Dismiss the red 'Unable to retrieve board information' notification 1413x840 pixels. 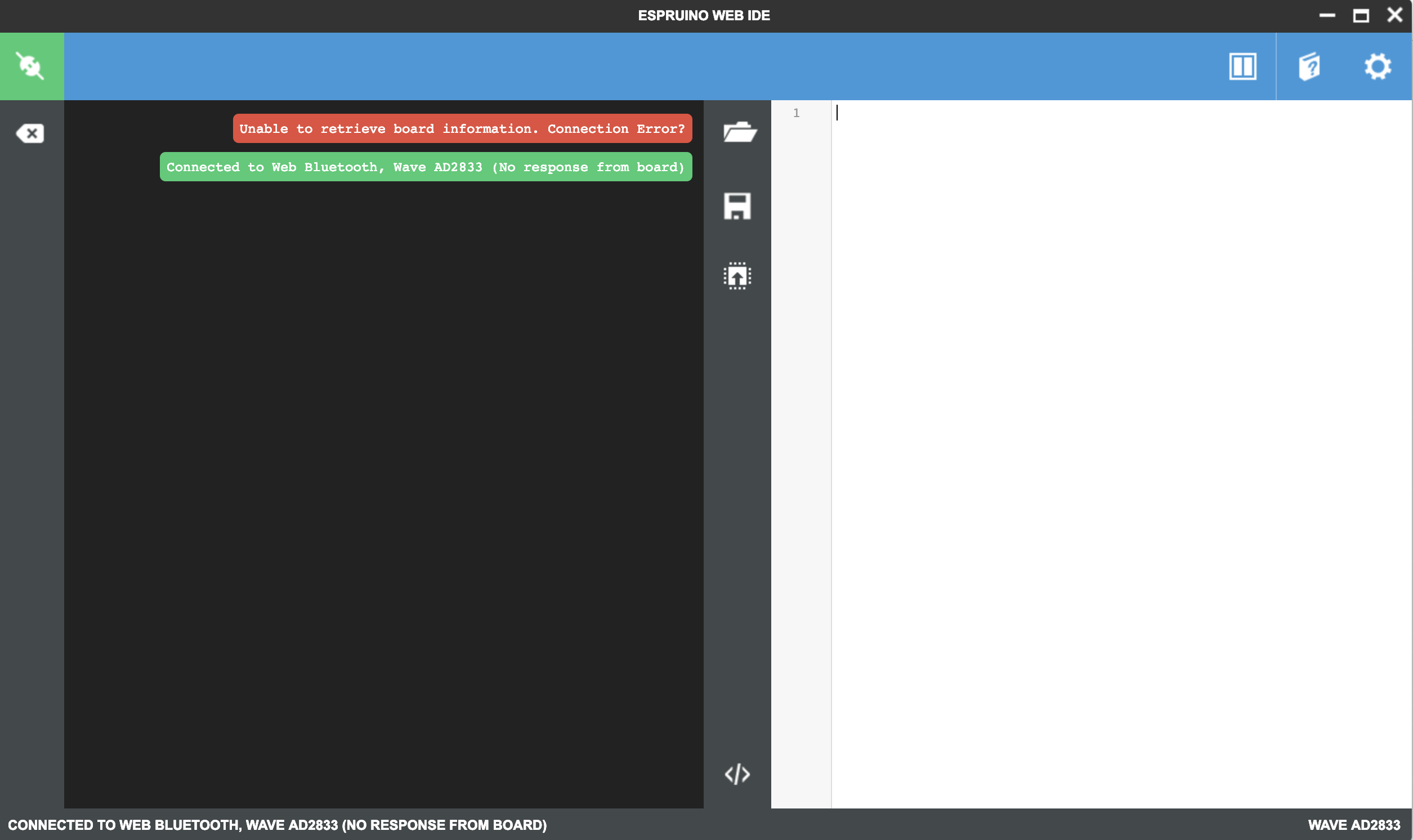point(462,128)
